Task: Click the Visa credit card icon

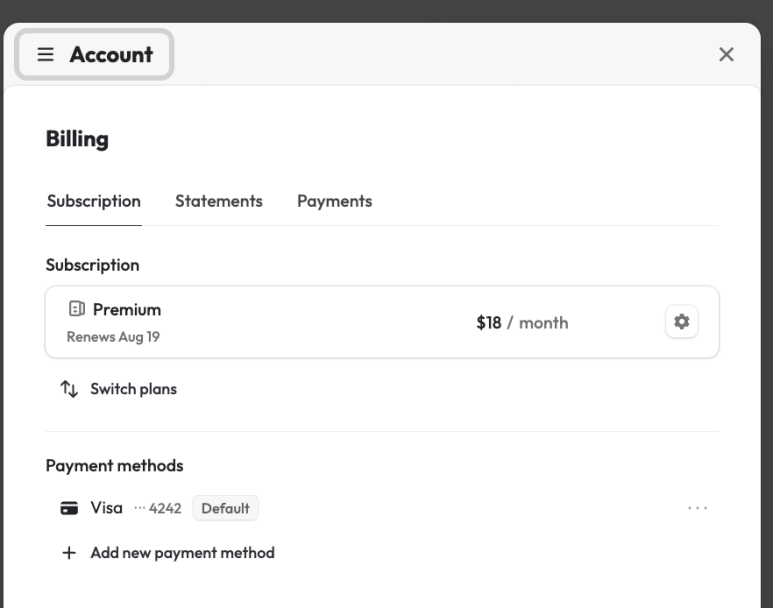Action: click(70, 508)
